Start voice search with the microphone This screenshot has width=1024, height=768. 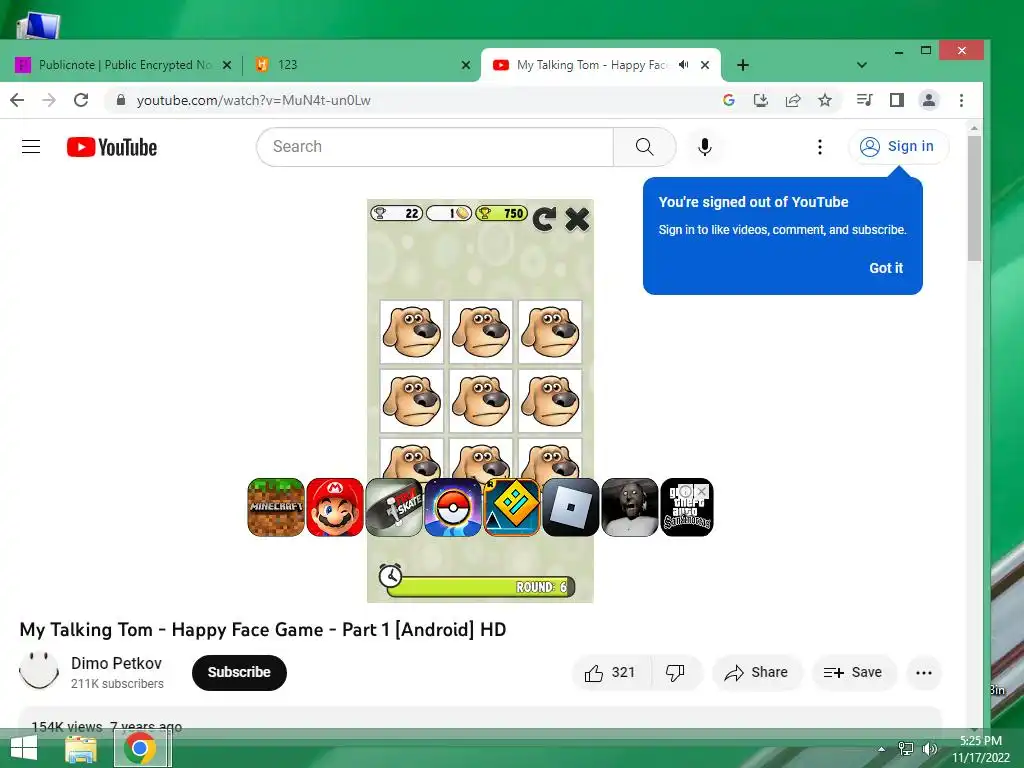click(705, 147)
